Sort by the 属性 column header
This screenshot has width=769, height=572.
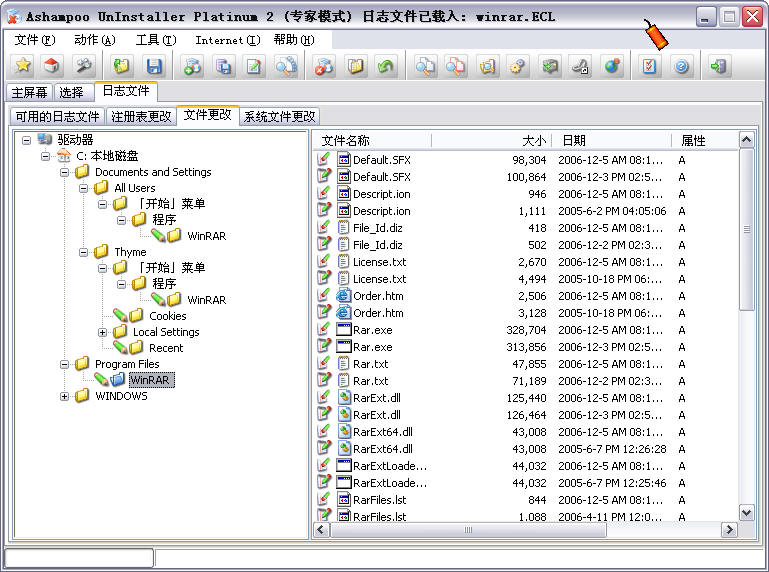click(x=705, y=141)
